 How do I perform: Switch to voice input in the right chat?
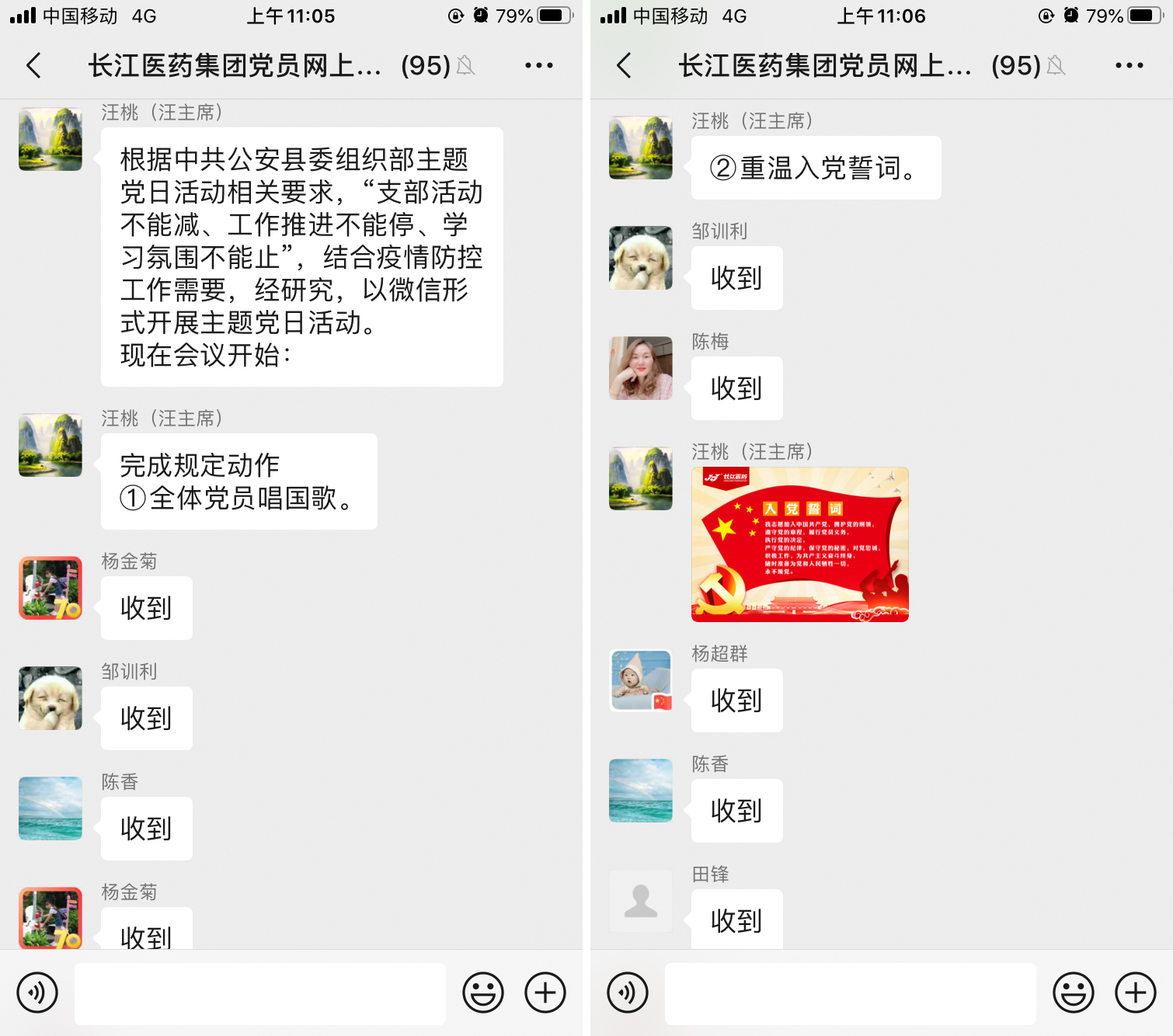point(628,993)
